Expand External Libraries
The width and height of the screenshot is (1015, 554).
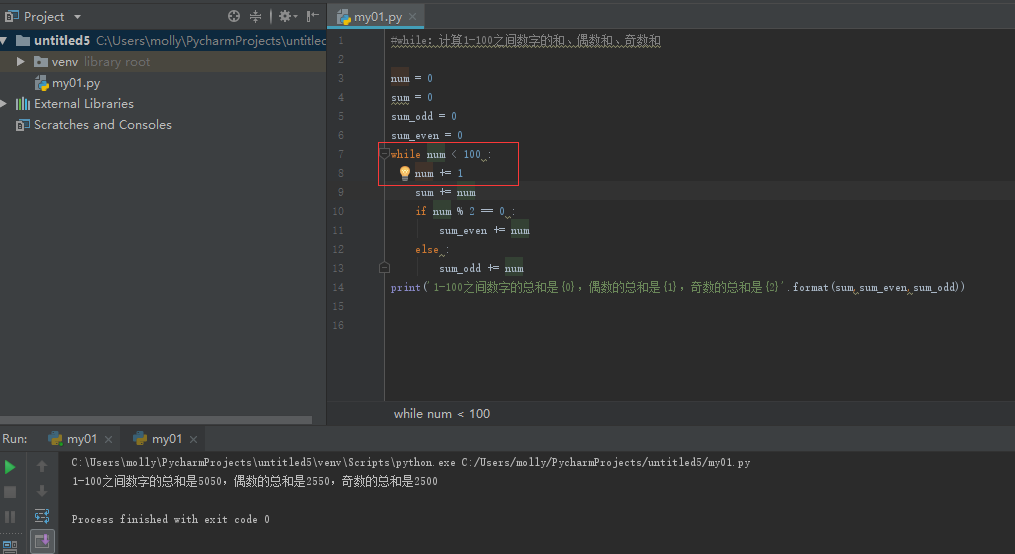click(4, 104)
